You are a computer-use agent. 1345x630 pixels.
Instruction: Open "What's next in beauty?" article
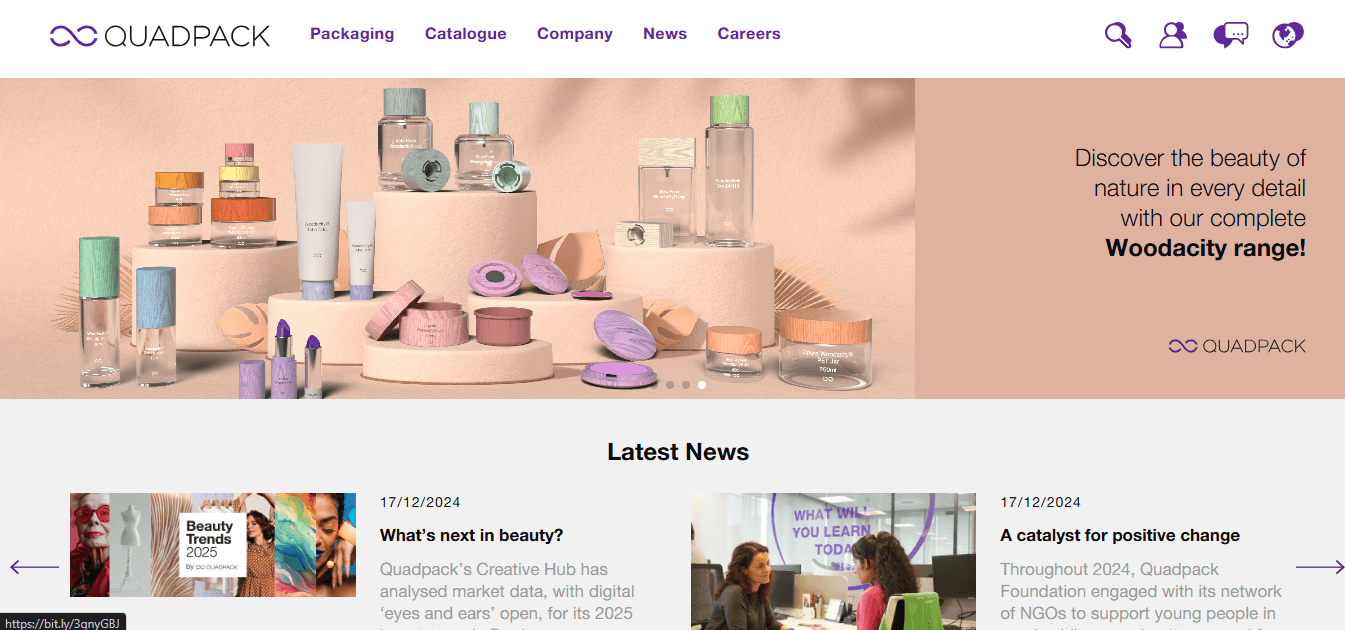pyautogui.click(x=472, y=535)
